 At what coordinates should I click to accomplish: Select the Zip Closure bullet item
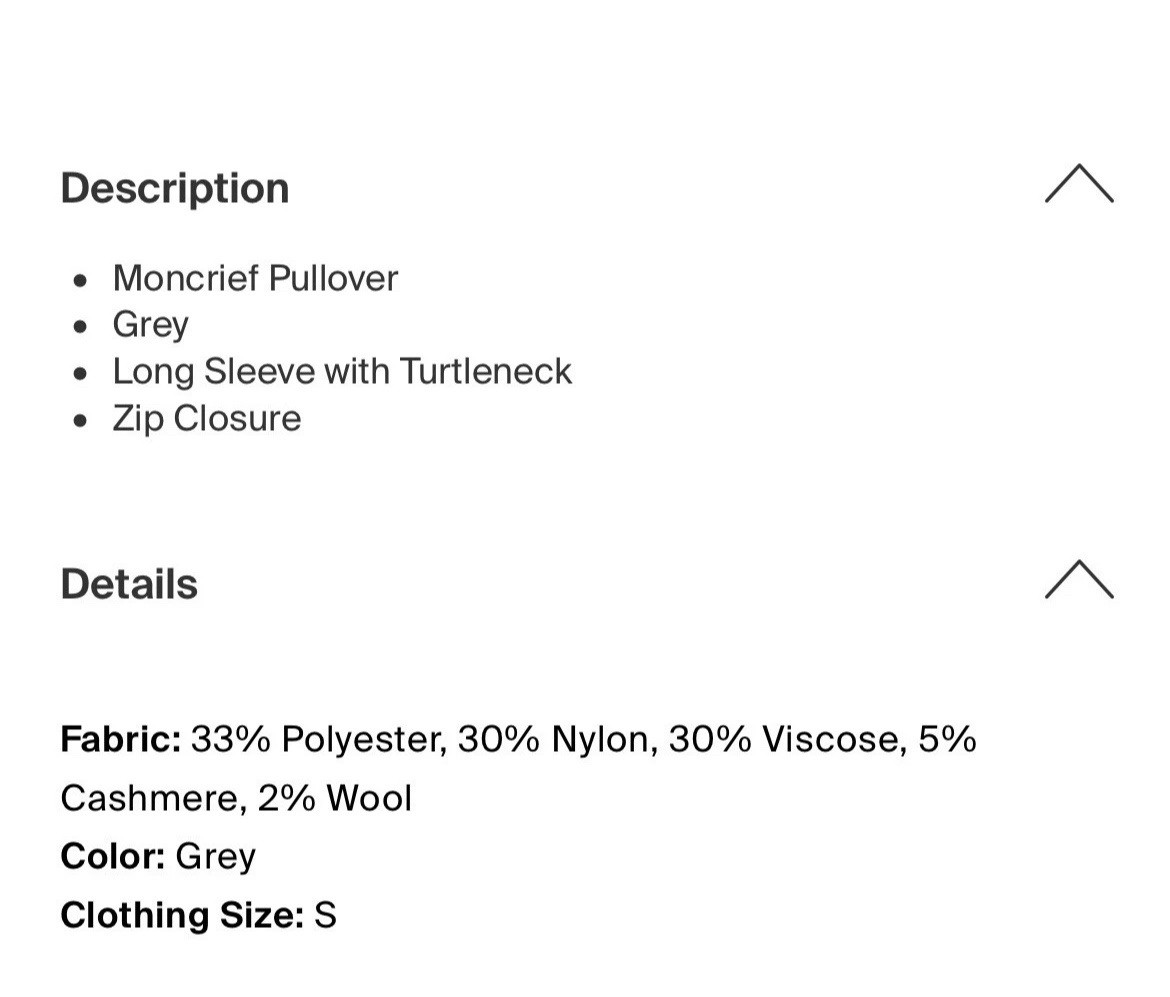click(x=207, y=418)
